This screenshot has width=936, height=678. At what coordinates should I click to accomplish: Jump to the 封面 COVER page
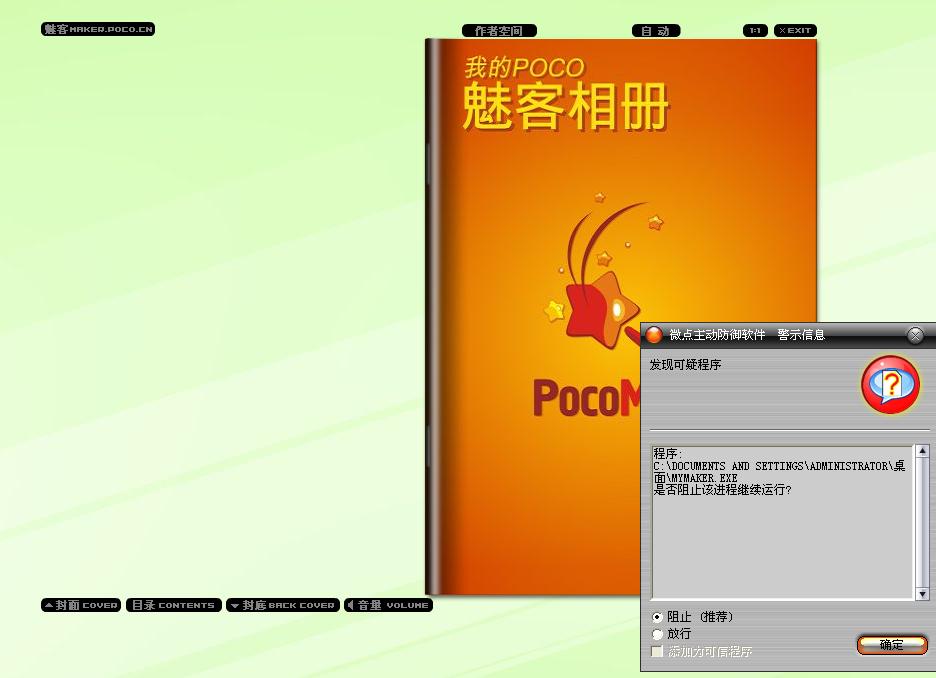tap(81, 605)
